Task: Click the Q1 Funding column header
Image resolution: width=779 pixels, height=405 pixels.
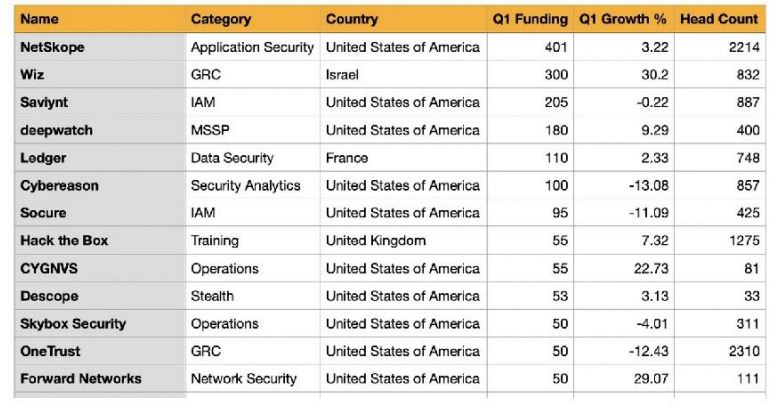Action: (x=530, y=19)
